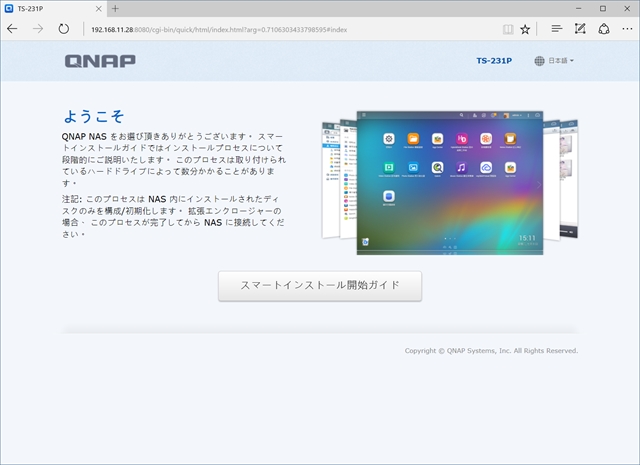Click the スマートインストール開始ガイド button

click(x=320, y=286)
